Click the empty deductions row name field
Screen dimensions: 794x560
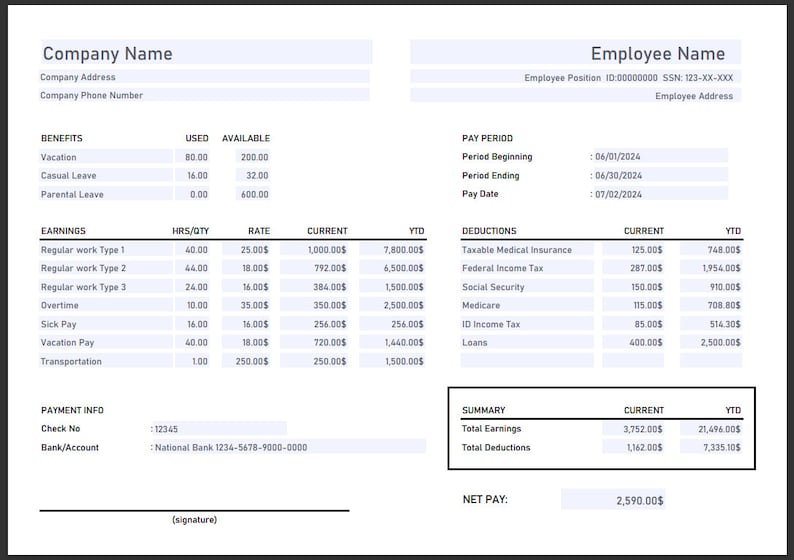pos(527,361)
